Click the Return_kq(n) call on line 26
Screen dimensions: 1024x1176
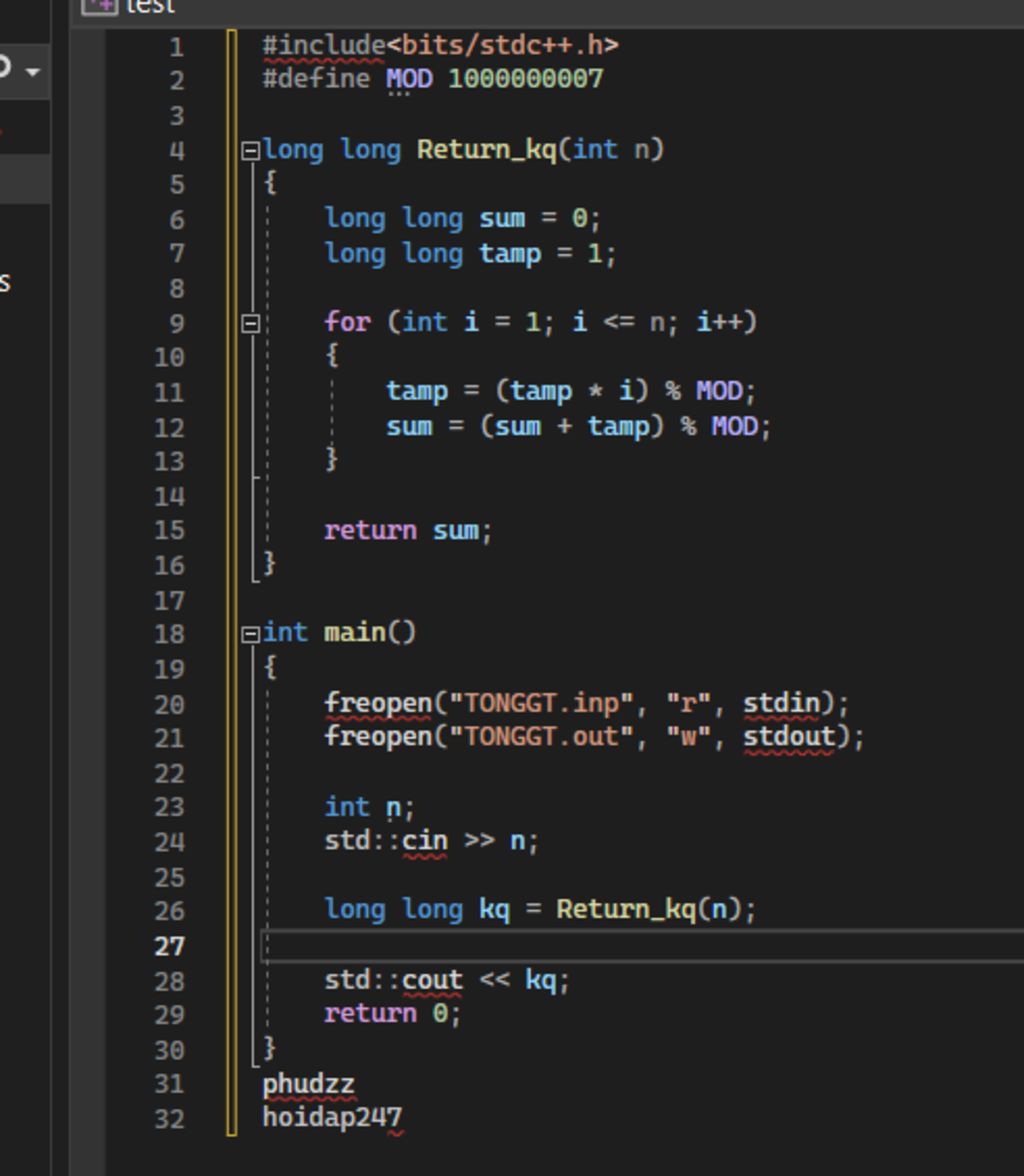pos(648,909)
